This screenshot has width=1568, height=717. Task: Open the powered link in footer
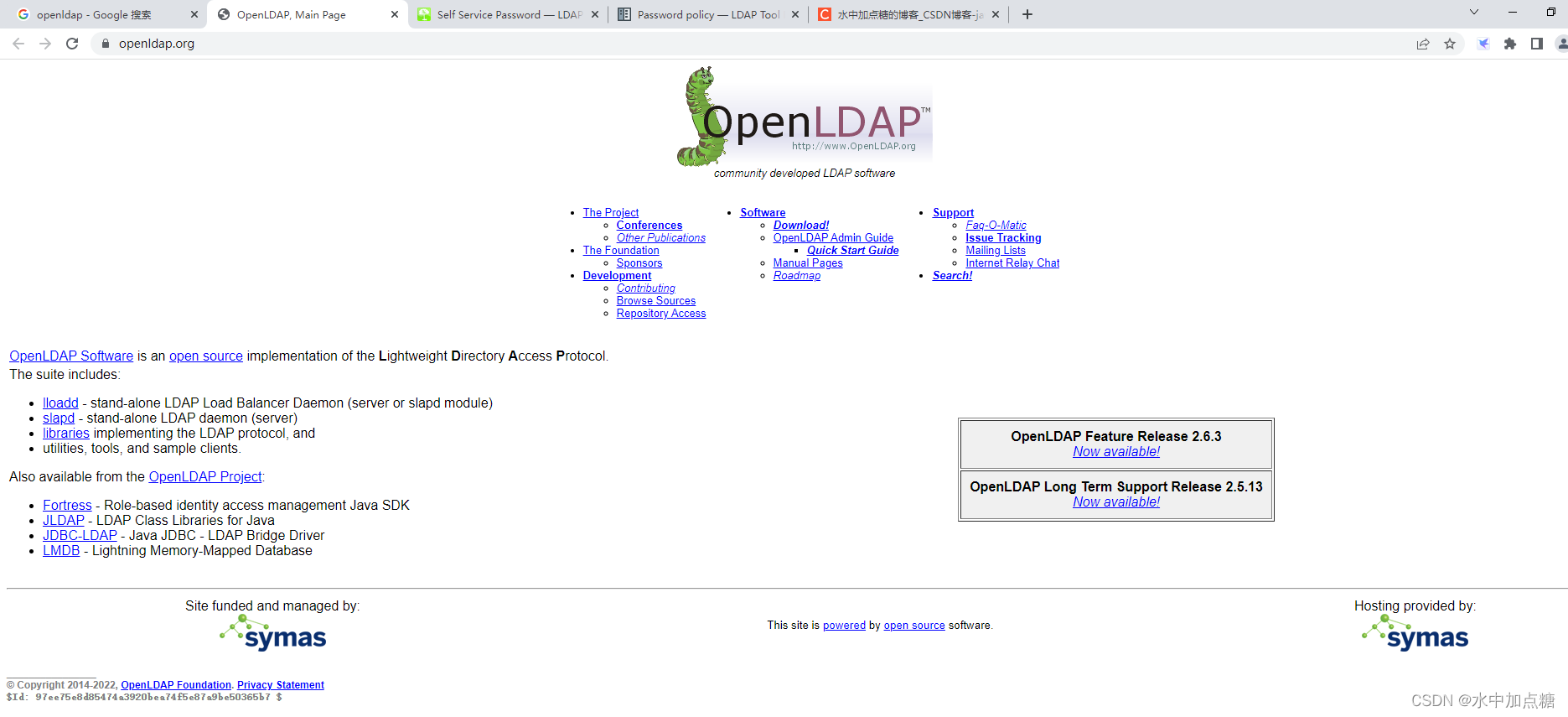(844, 626)
